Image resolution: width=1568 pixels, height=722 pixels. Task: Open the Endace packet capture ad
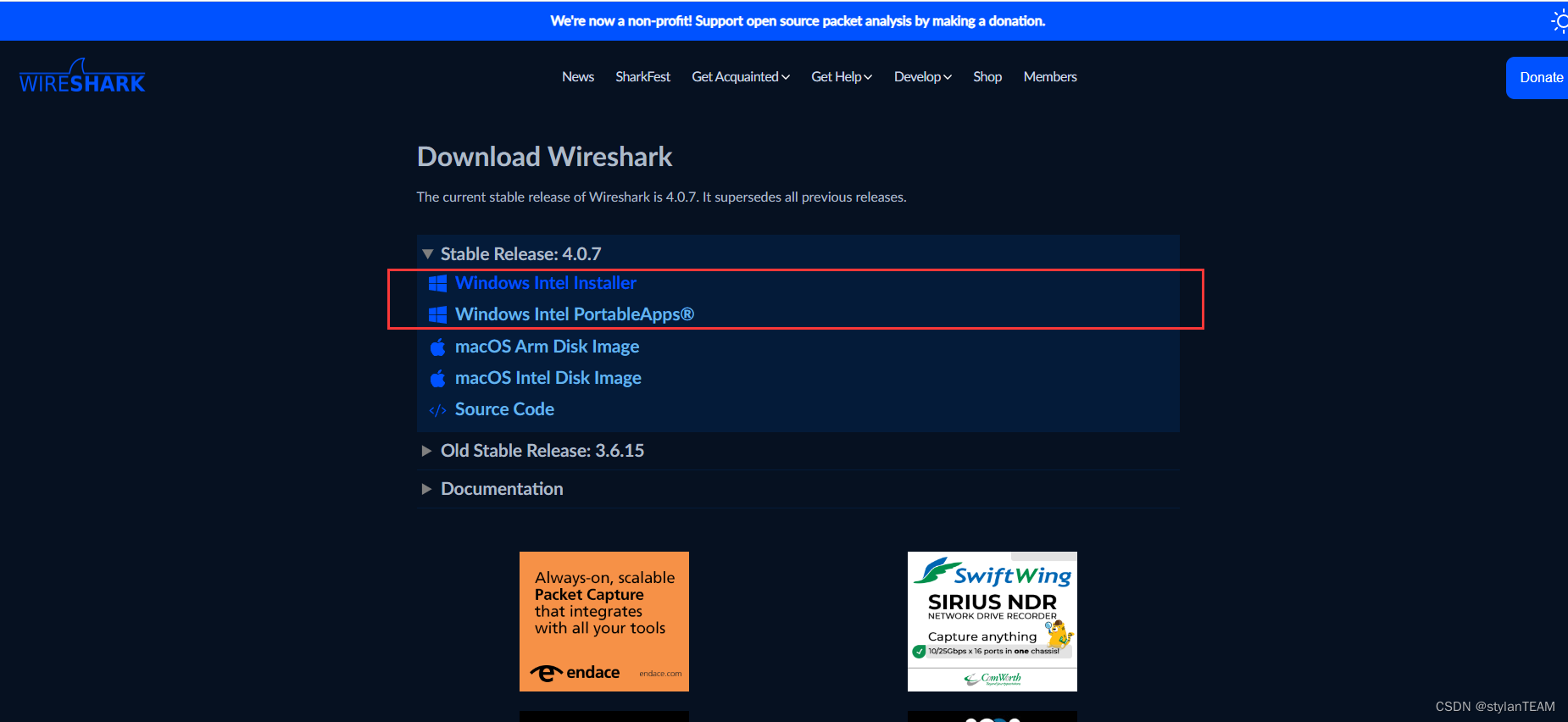click(x=604, y=621)
